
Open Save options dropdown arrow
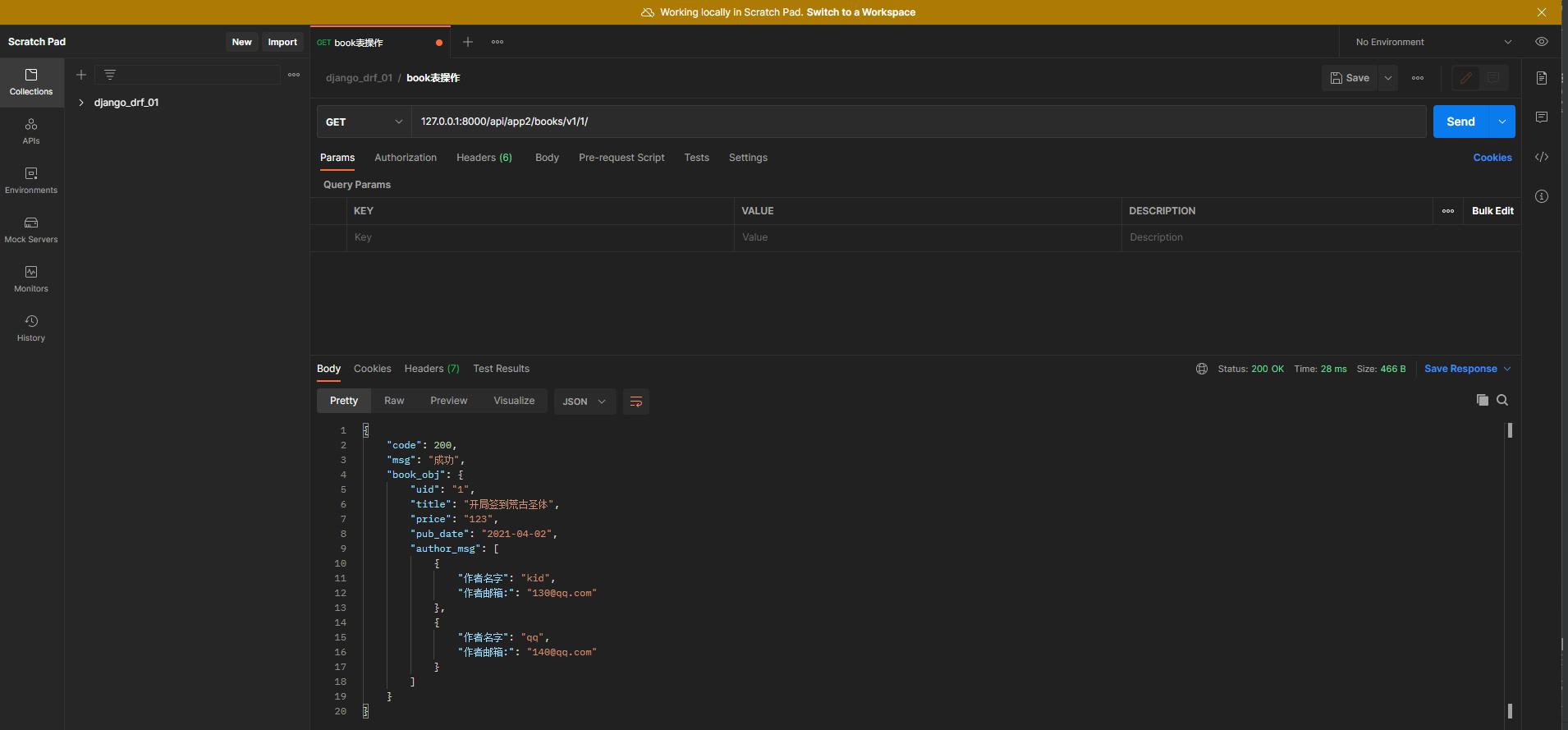point(1388,78)
